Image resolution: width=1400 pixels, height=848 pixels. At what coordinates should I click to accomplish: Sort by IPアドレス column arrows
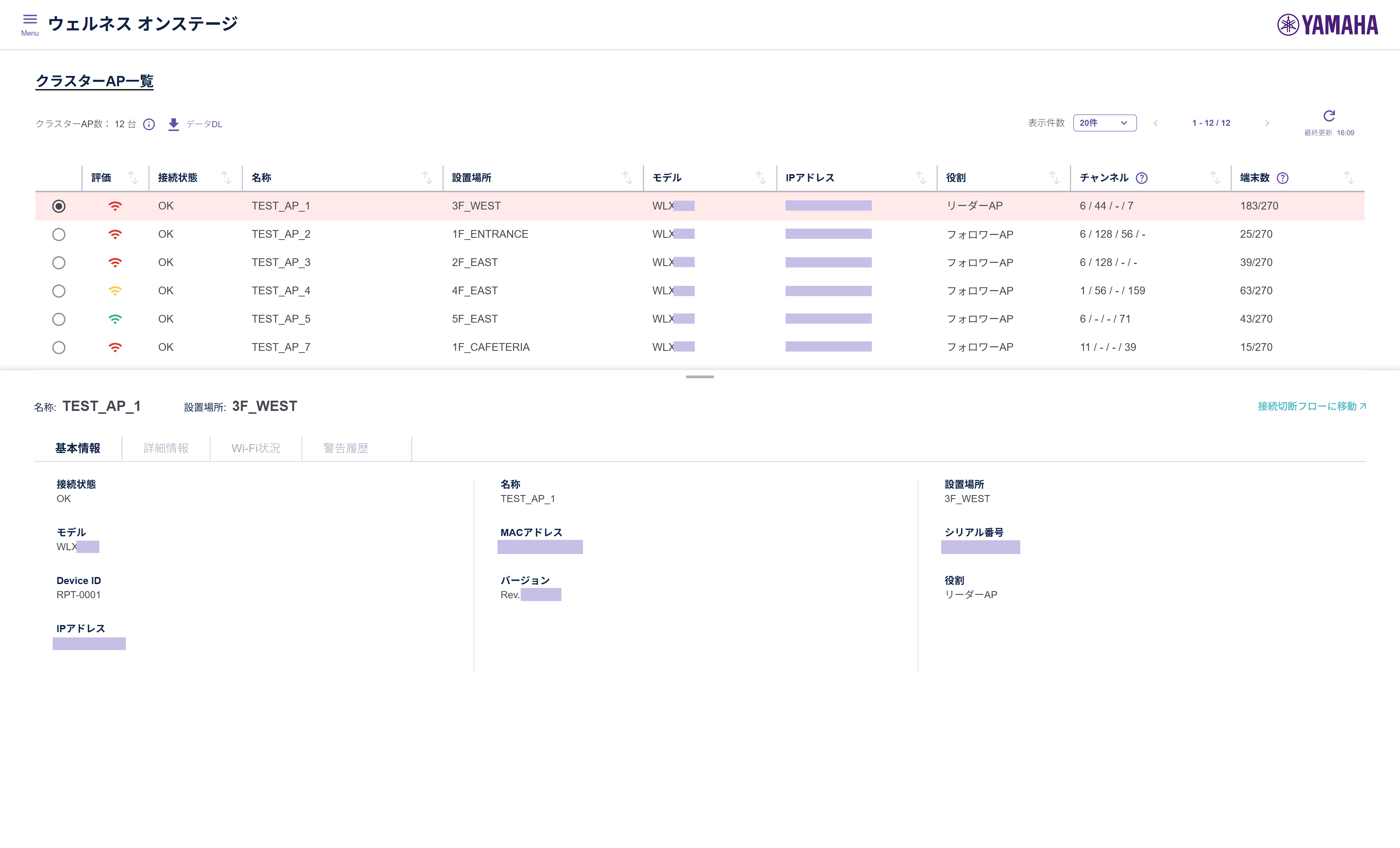921,178
